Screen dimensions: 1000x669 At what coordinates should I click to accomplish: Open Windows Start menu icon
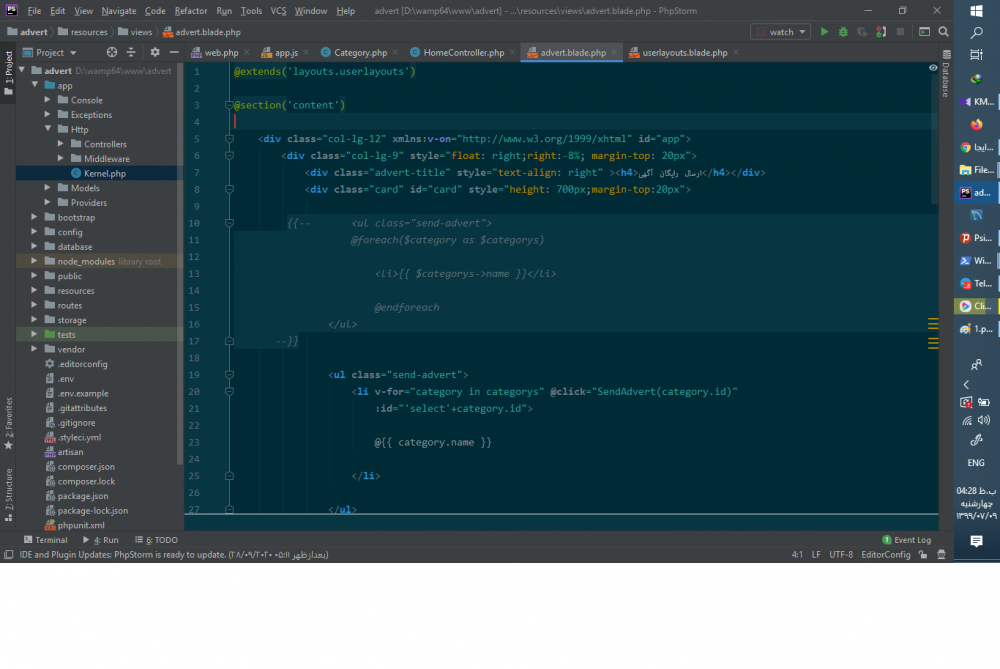click(976, 10)
